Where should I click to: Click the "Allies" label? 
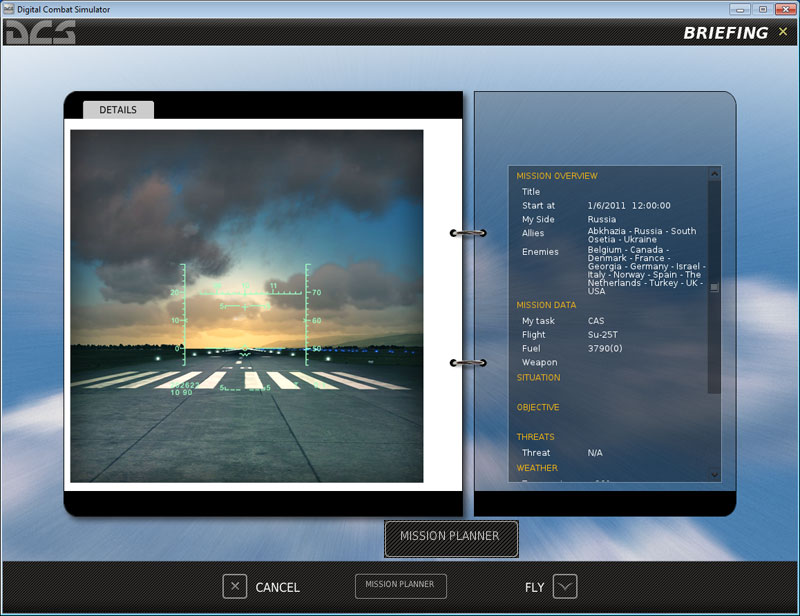(533, 233)
